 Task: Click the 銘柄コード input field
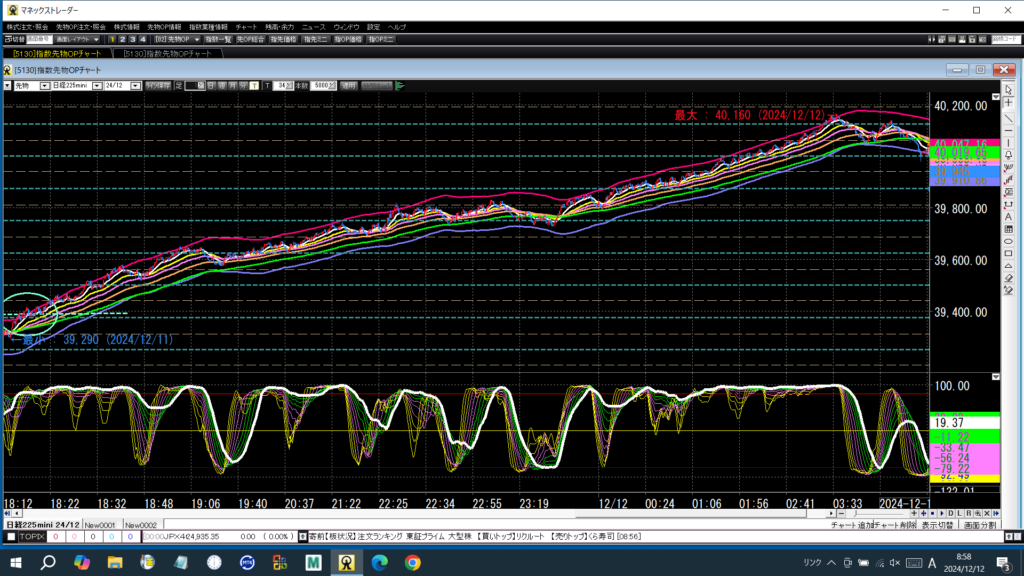(x=1006, y=39)
